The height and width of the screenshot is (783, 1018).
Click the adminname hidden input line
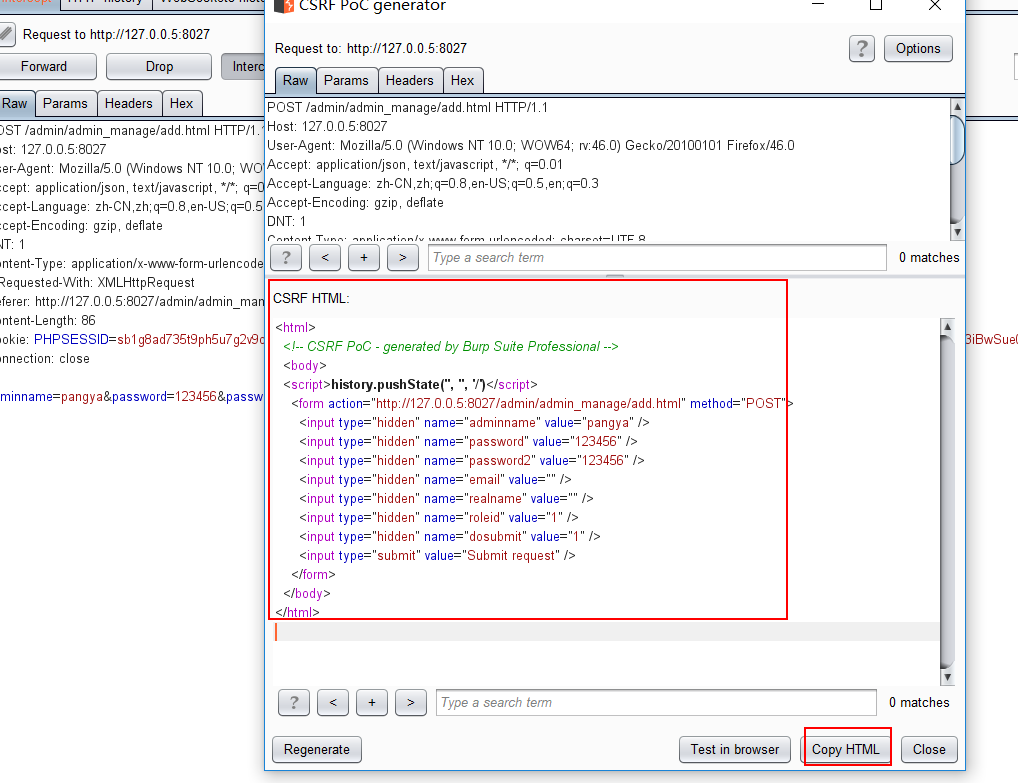click(x=475, y=423)
